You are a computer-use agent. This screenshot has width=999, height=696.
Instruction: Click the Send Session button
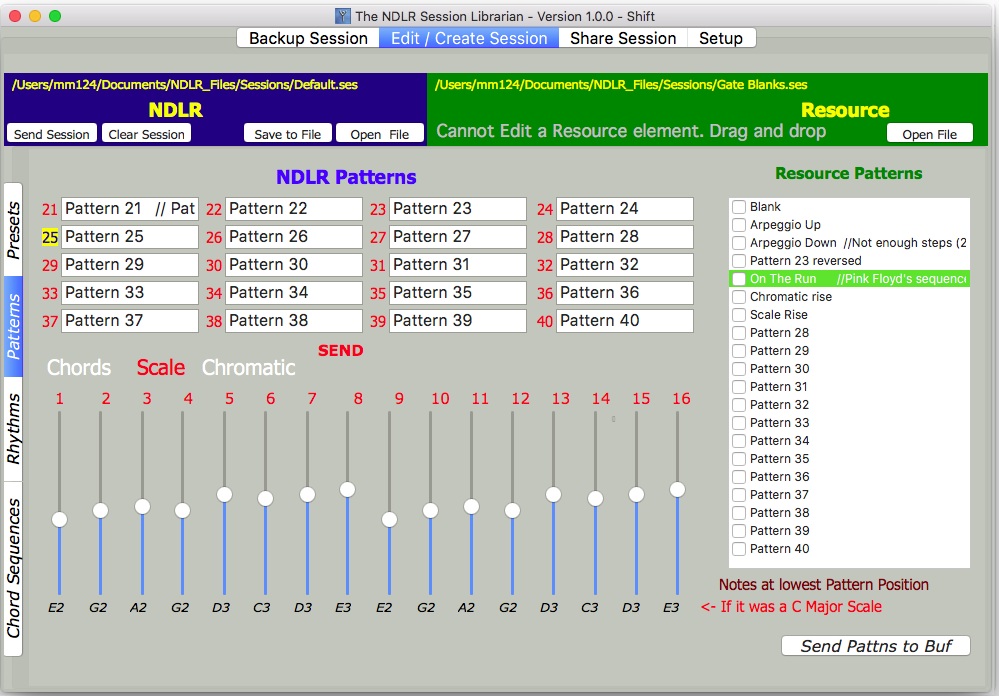pyautogui.click(x=52, y=134)
